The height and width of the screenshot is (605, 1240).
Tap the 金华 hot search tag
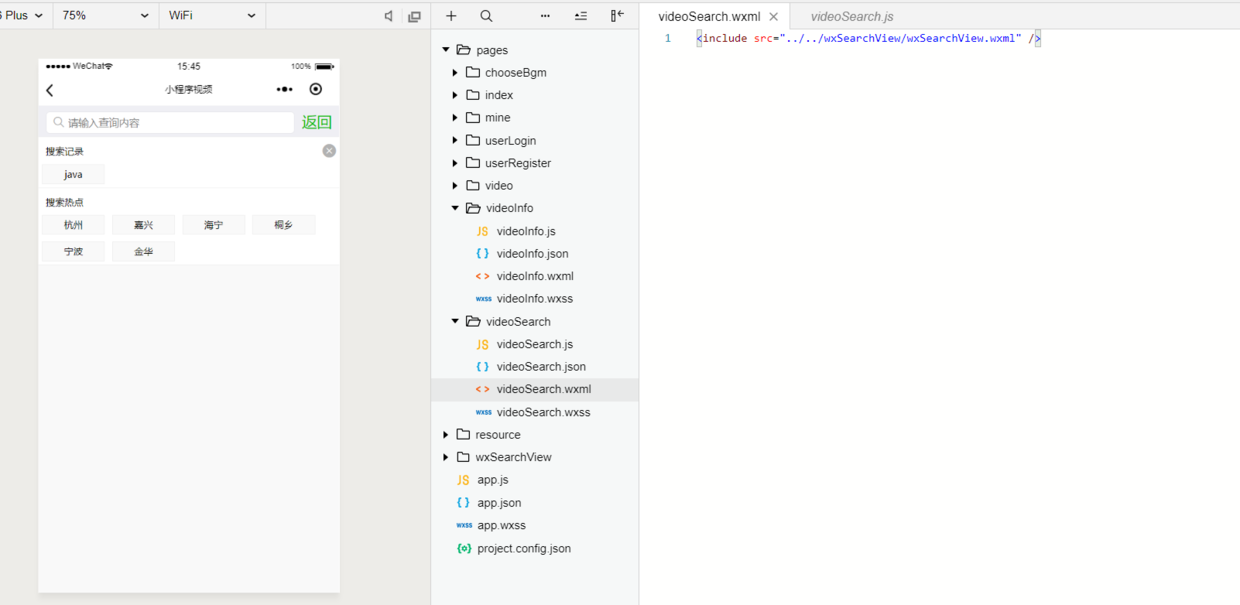[143, 252]
